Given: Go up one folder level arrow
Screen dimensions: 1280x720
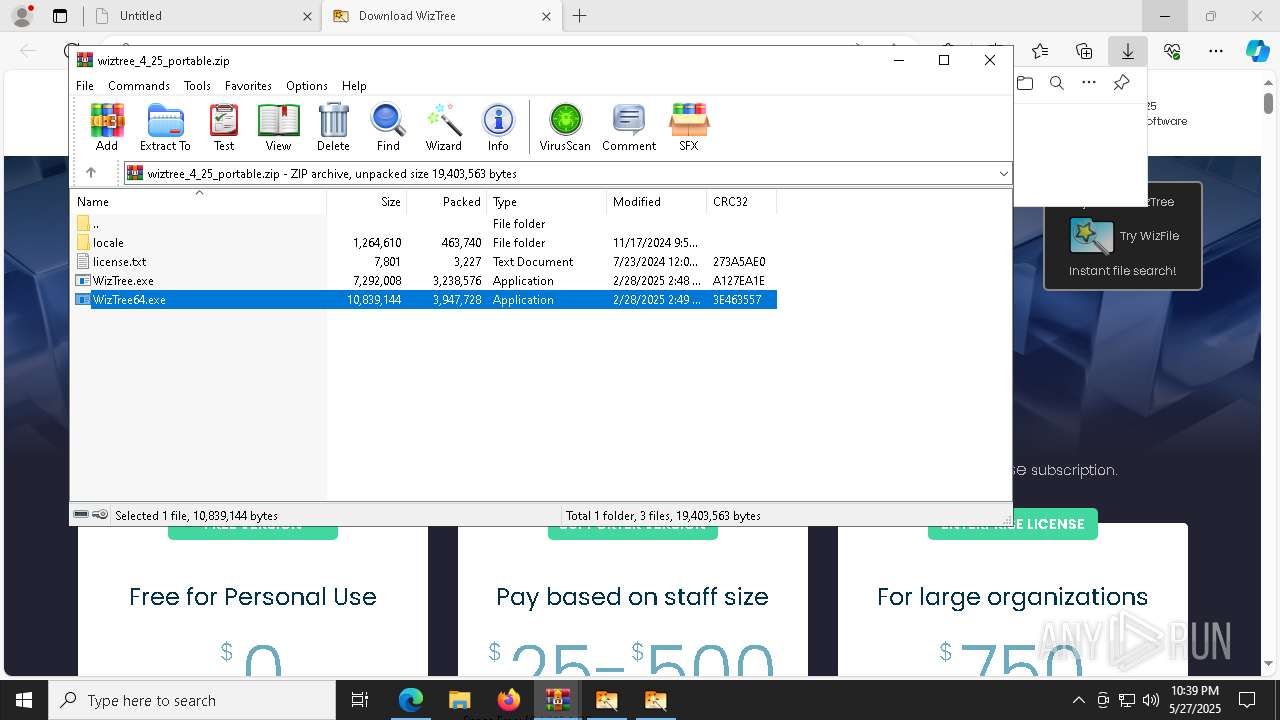Looking at the screenshot, I should pos(91,173).
